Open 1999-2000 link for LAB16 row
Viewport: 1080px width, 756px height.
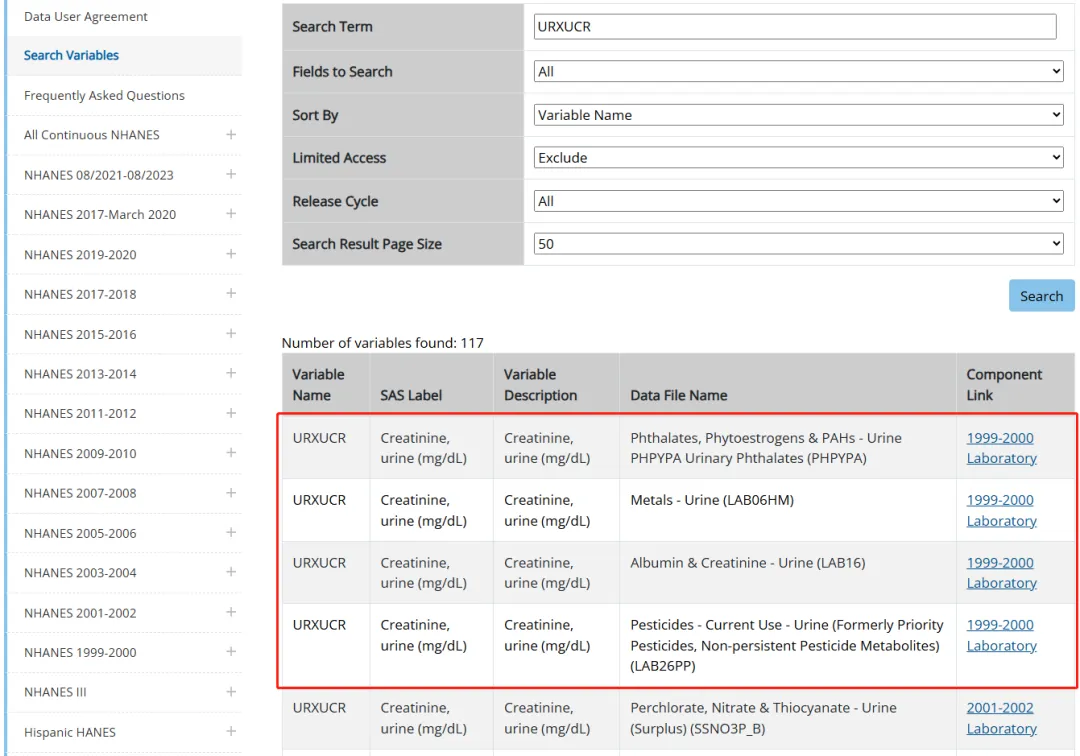(999, 563)
